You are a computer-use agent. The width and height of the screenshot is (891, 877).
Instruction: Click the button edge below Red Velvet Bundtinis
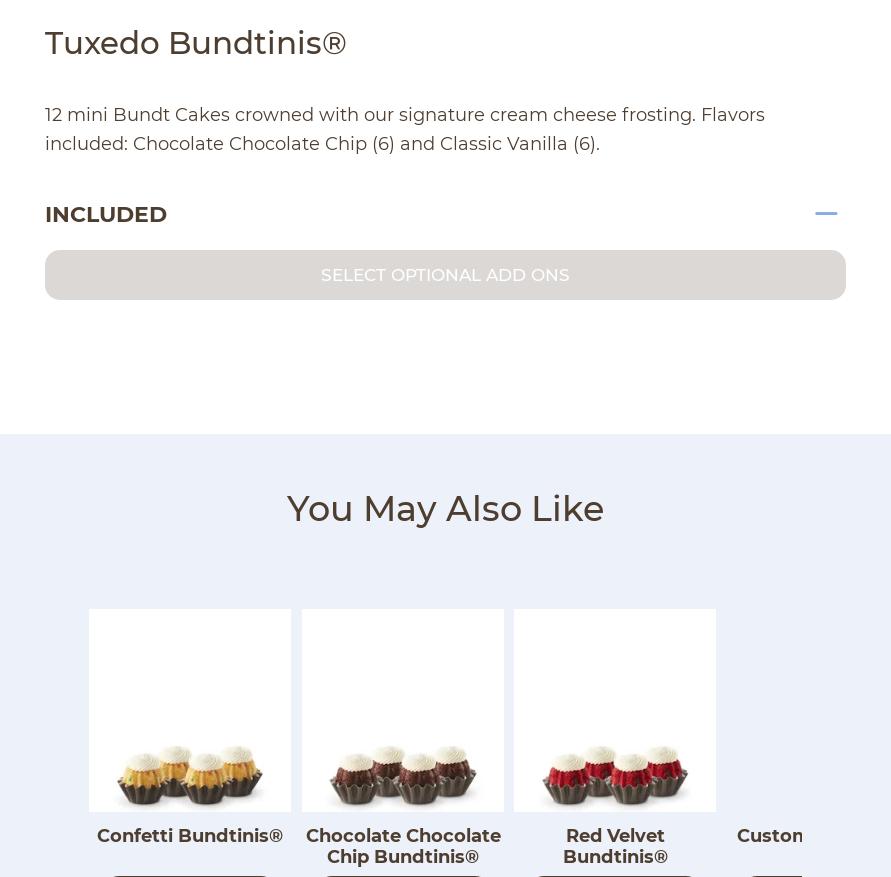point(615,874)
